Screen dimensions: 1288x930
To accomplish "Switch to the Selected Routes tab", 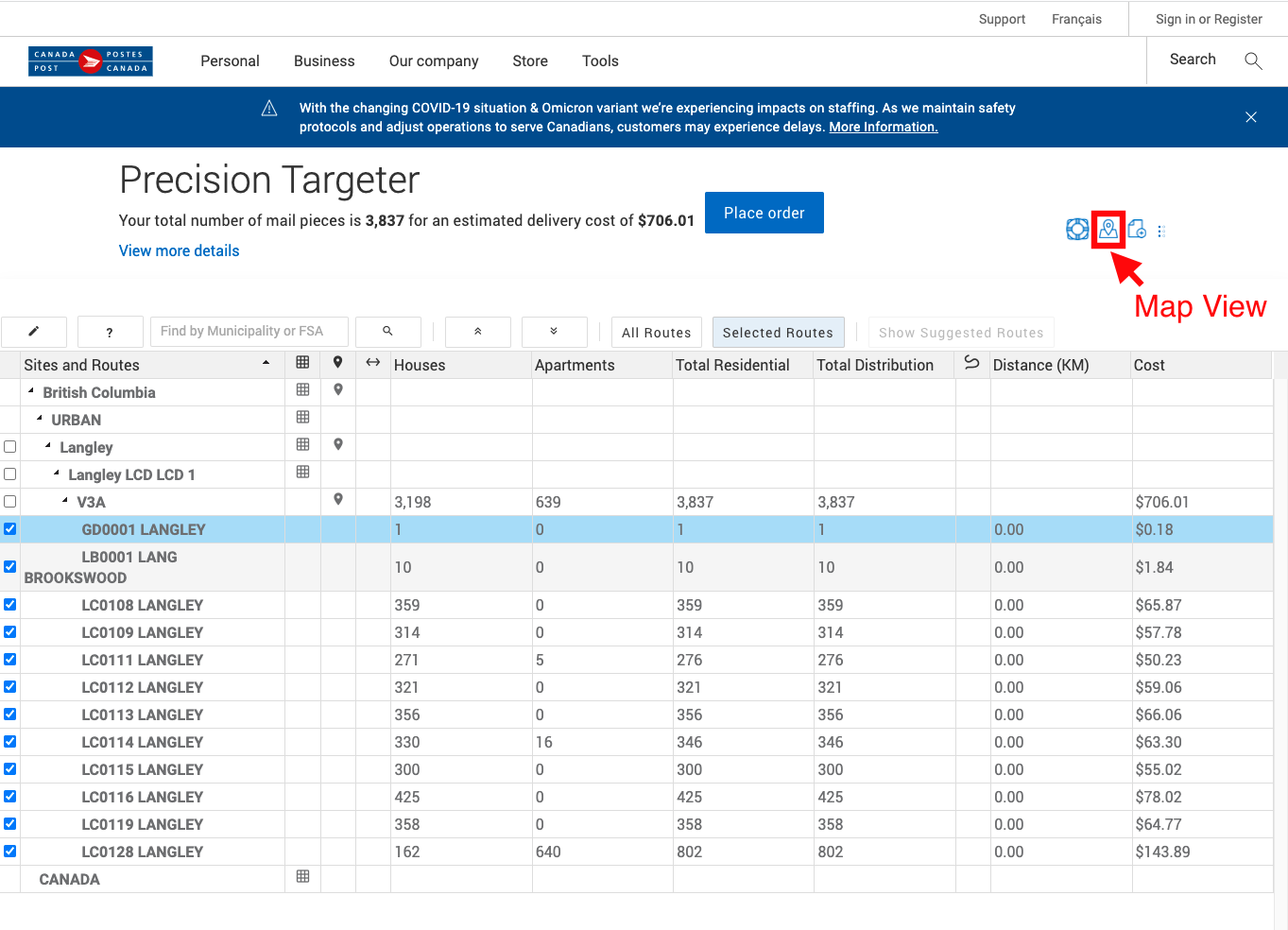I will (778, 333).
